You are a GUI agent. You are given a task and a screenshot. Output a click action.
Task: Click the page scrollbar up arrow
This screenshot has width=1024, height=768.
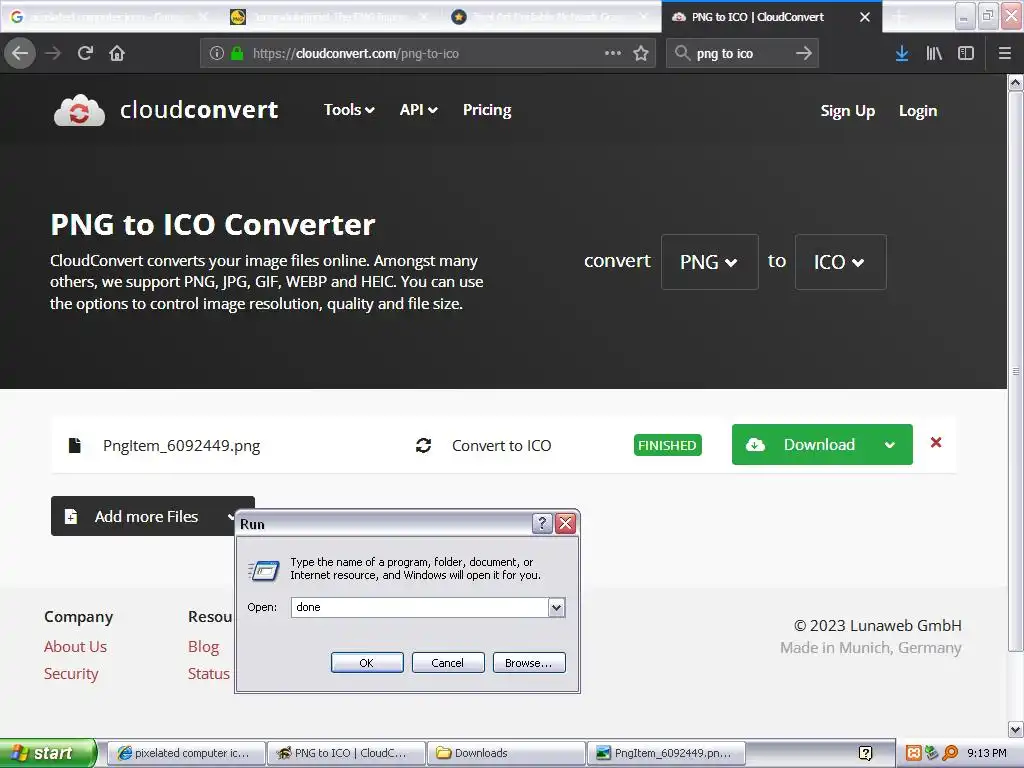click(1015, 82)
